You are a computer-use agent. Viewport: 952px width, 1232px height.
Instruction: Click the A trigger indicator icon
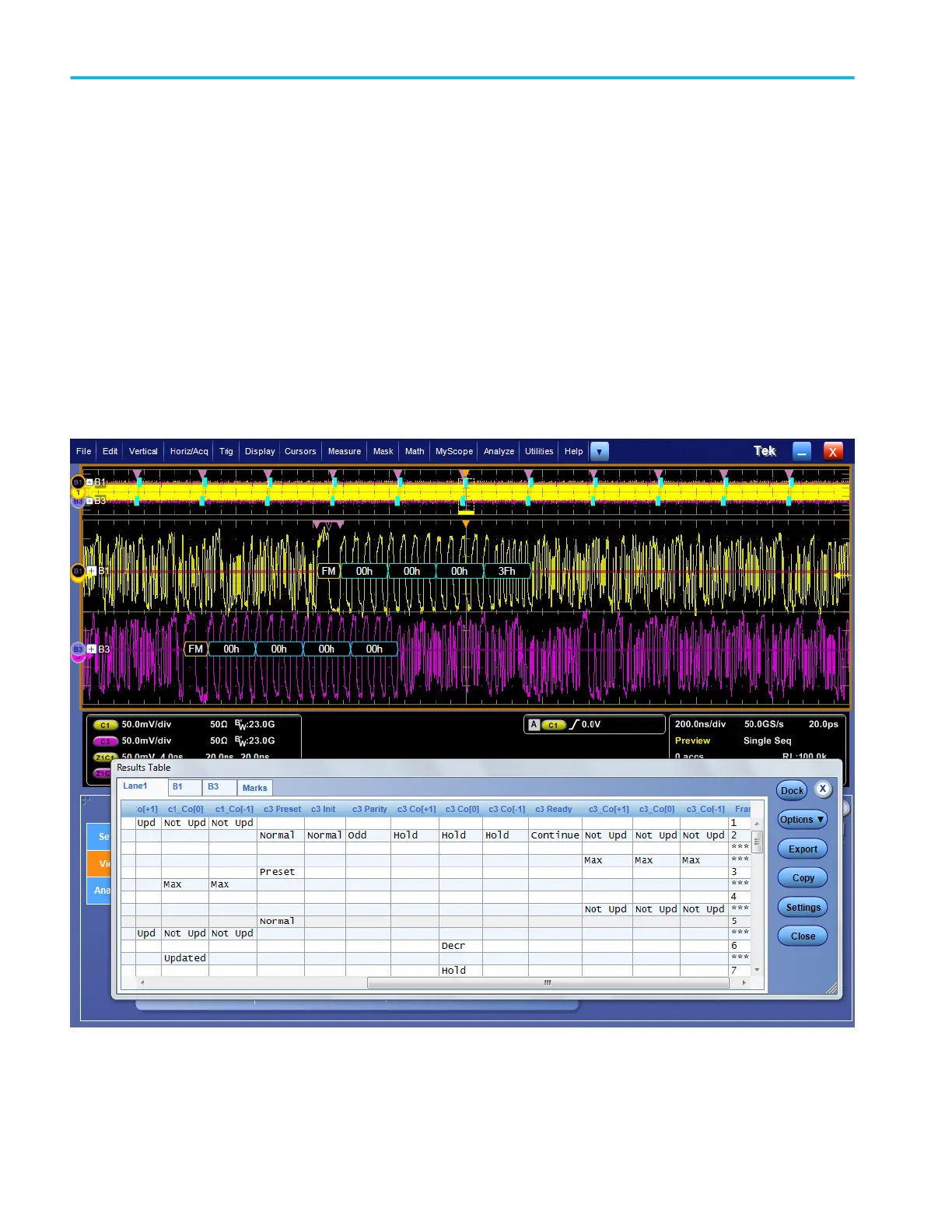pos(534,724)
